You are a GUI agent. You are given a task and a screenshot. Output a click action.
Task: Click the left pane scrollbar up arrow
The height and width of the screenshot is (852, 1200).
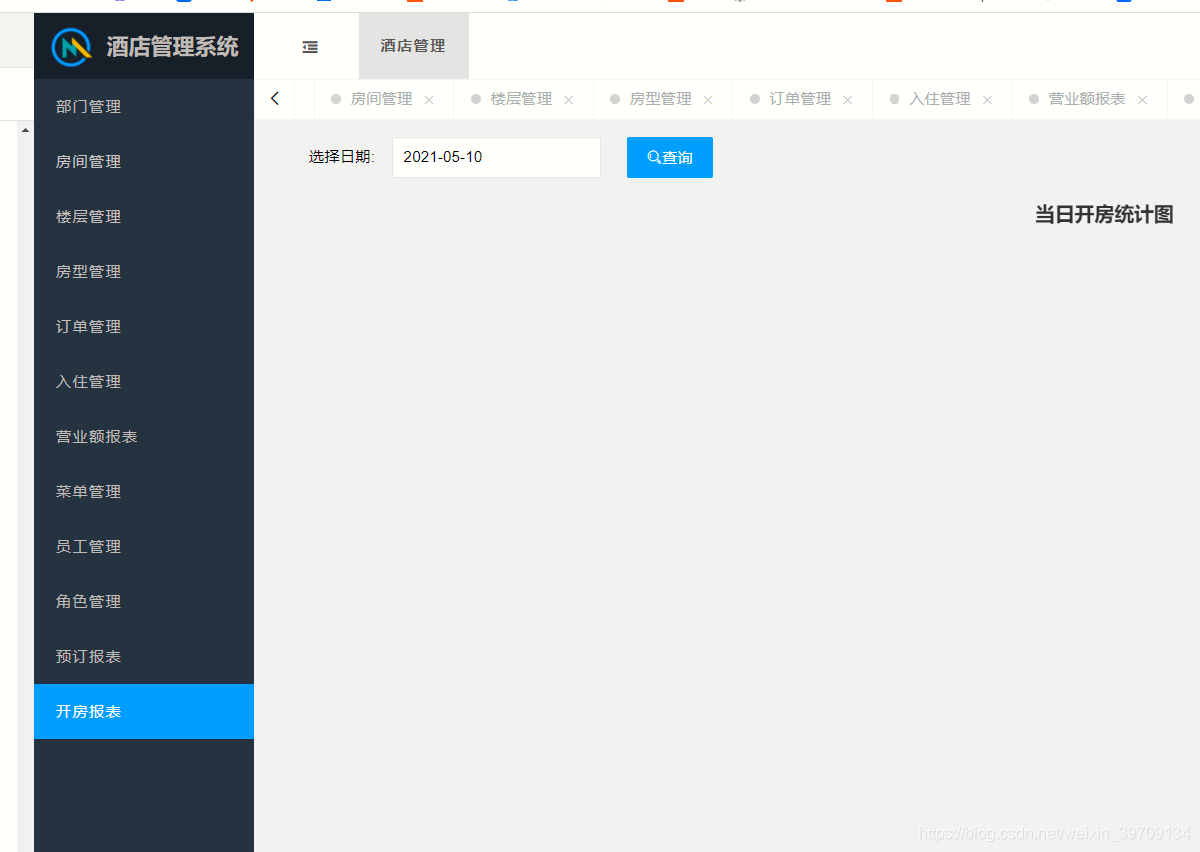(25, 130)
